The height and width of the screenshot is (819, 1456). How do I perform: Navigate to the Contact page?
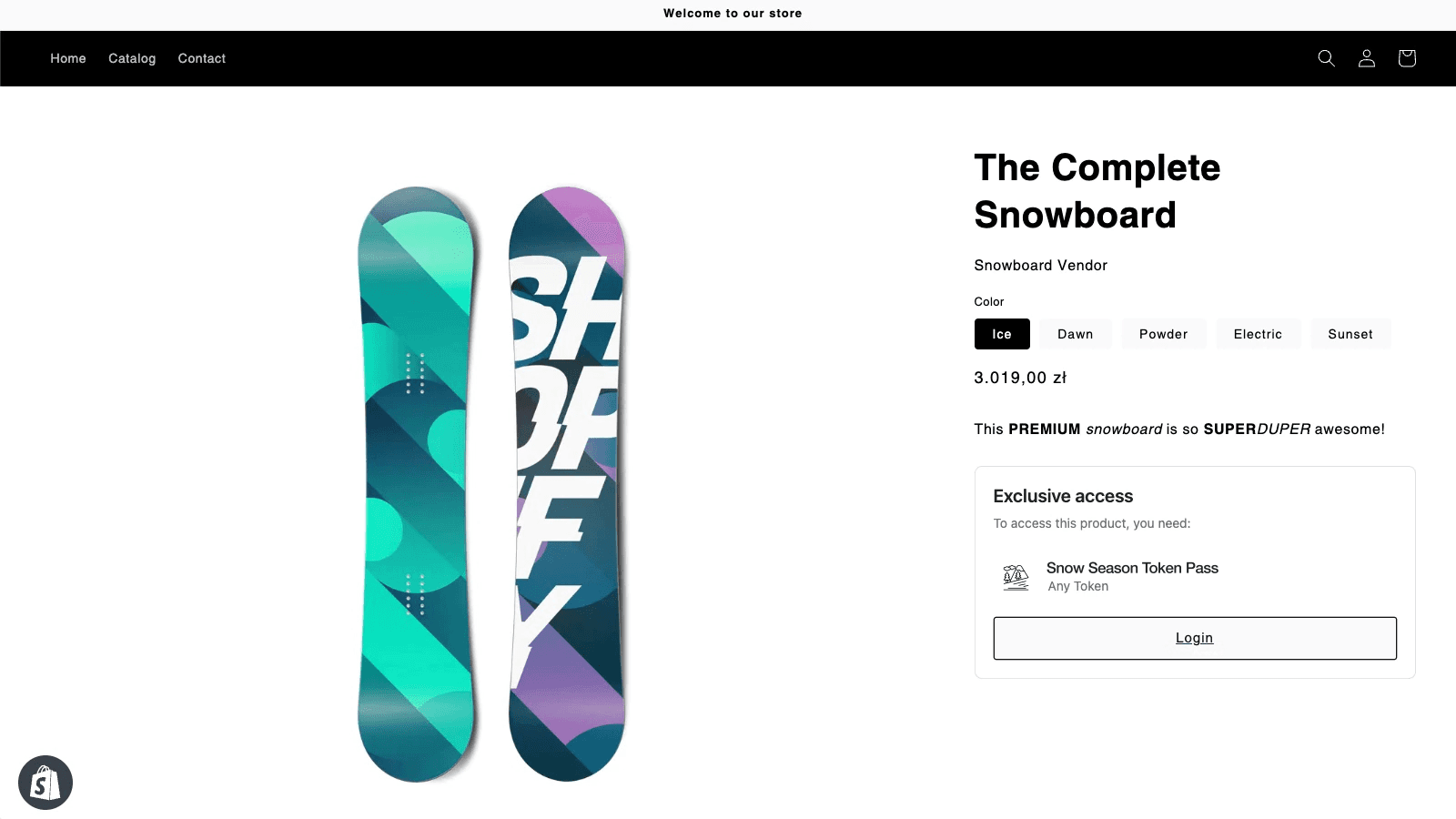202,58
